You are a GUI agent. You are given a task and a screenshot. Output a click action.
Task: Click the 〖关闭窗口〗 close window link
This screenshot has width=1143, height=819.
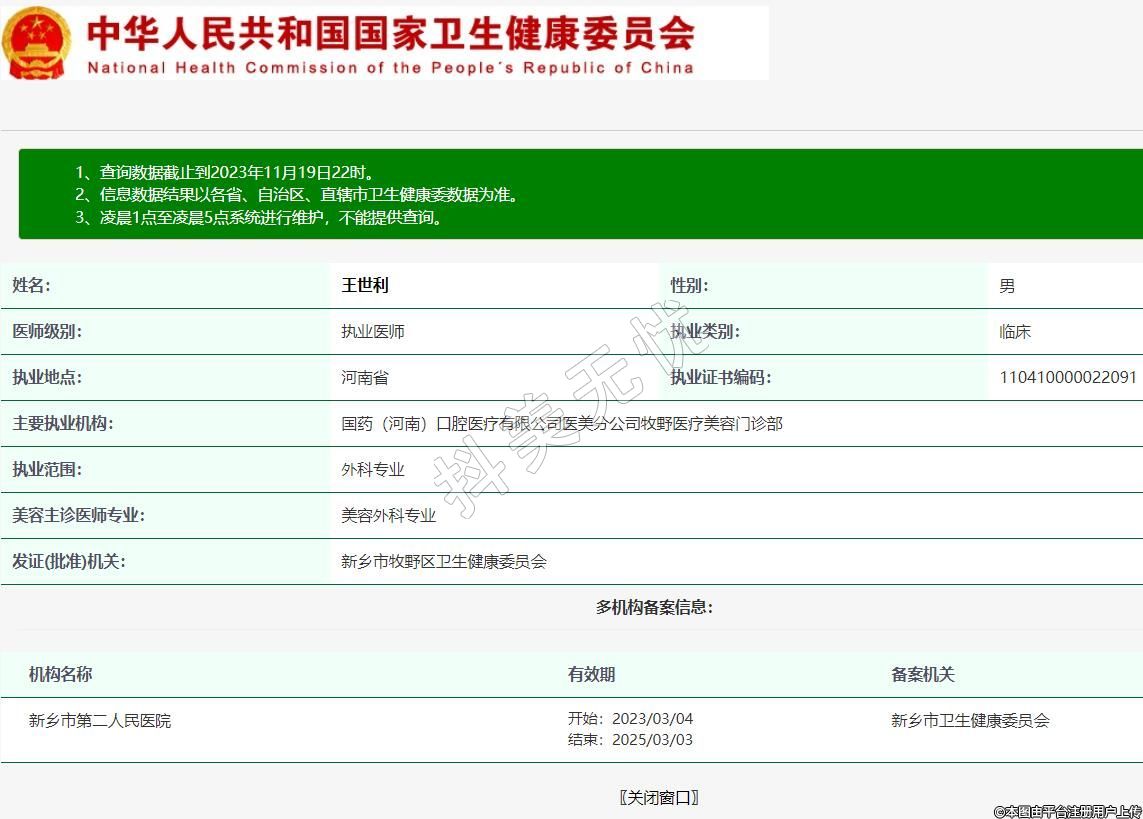pyautogui.click(x=658, y=797)
